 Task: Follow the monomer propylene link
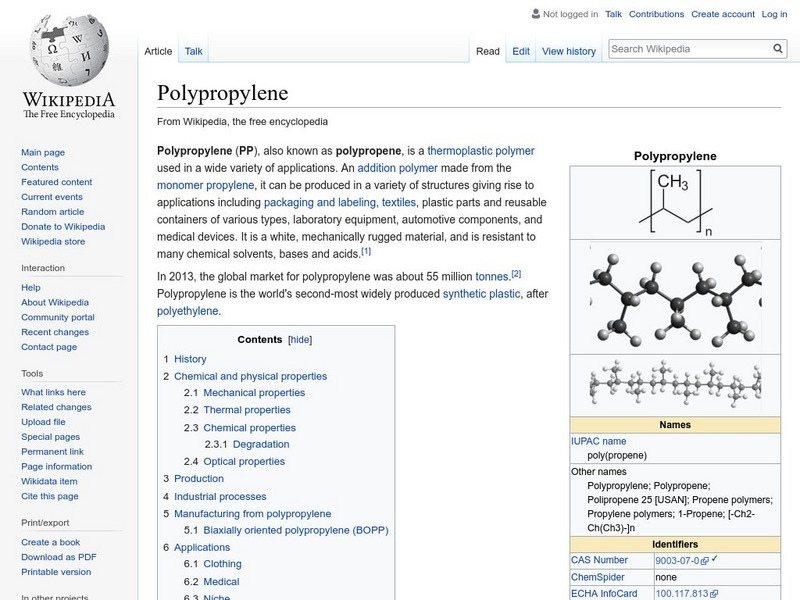[x=205, y=185]
